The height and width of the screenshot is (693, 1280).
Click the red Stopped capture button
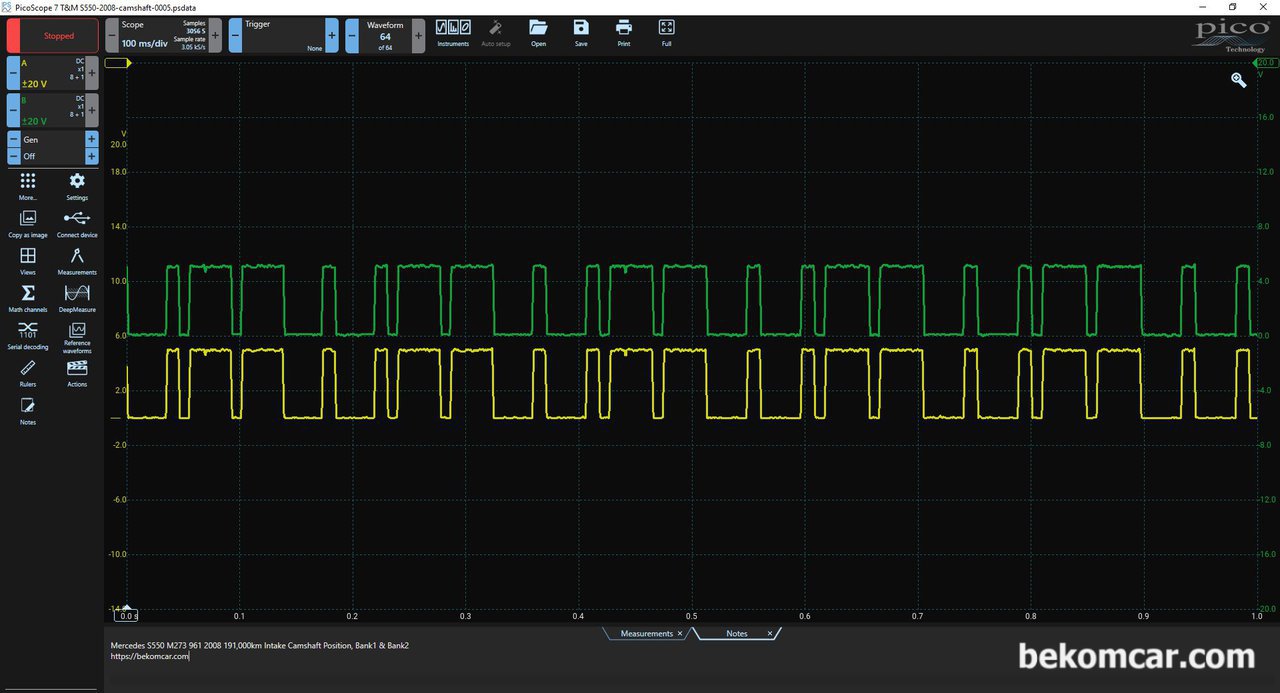[x=53, y=36]
